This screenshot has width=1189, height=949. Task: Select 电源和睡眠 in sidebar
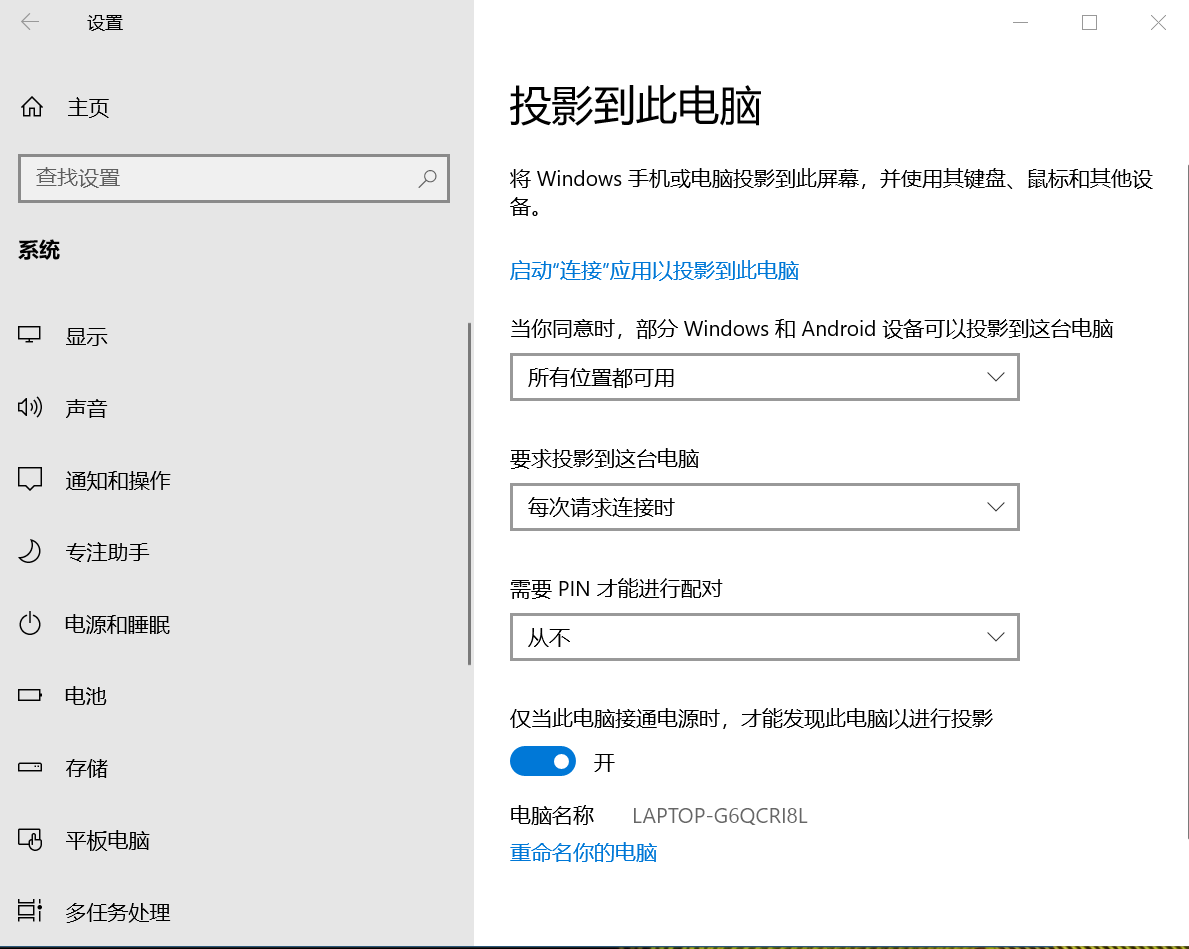[x=118, y=624]
